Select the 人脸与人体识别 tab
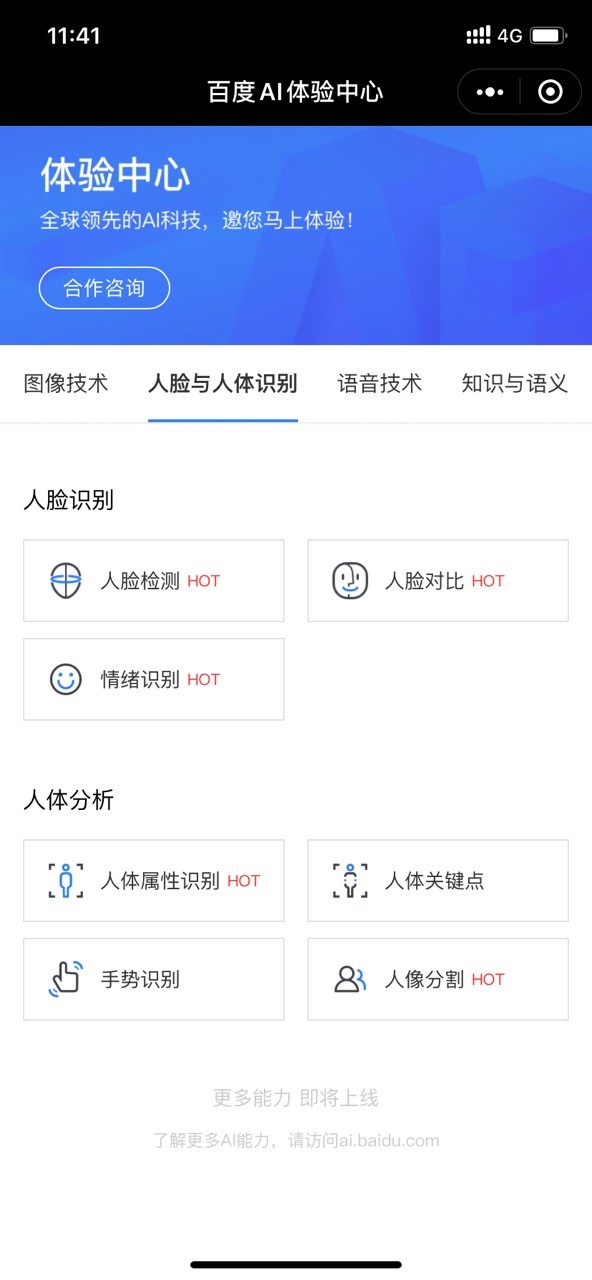The height and width of the screenshot is (1280, 592). tap(222, 383)
